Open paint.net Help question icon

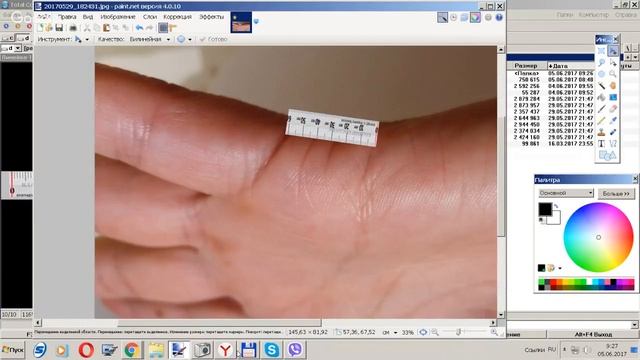499,18
